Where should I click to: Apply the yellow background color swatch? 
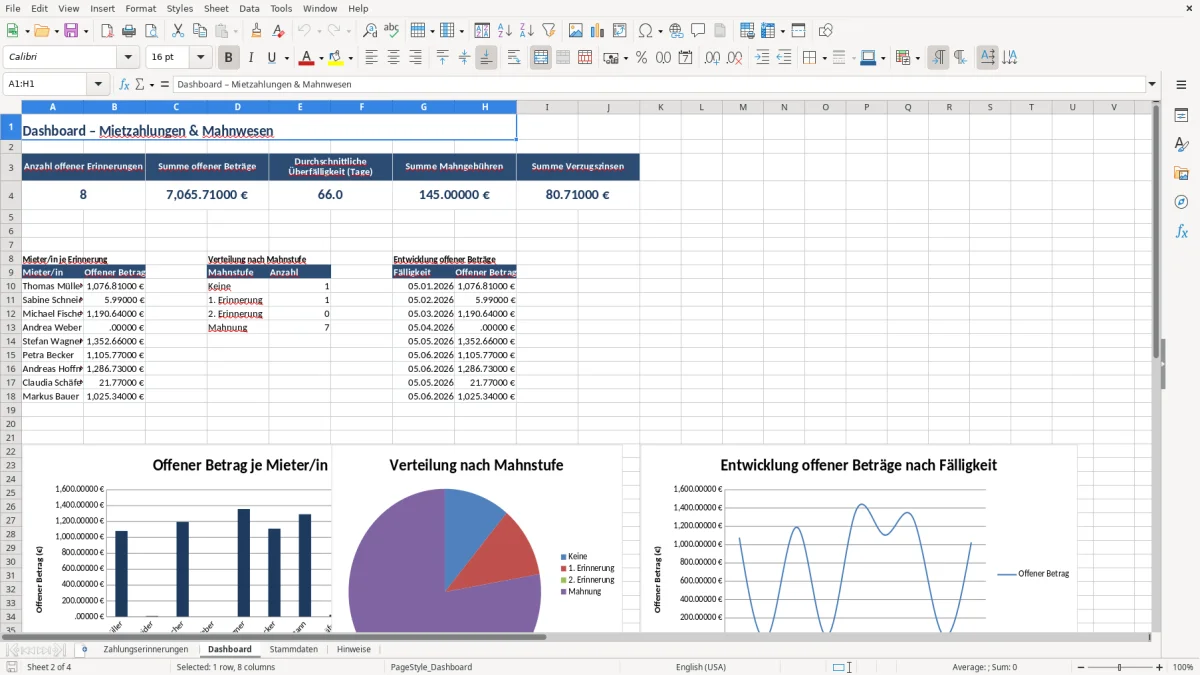coord(336,58)
